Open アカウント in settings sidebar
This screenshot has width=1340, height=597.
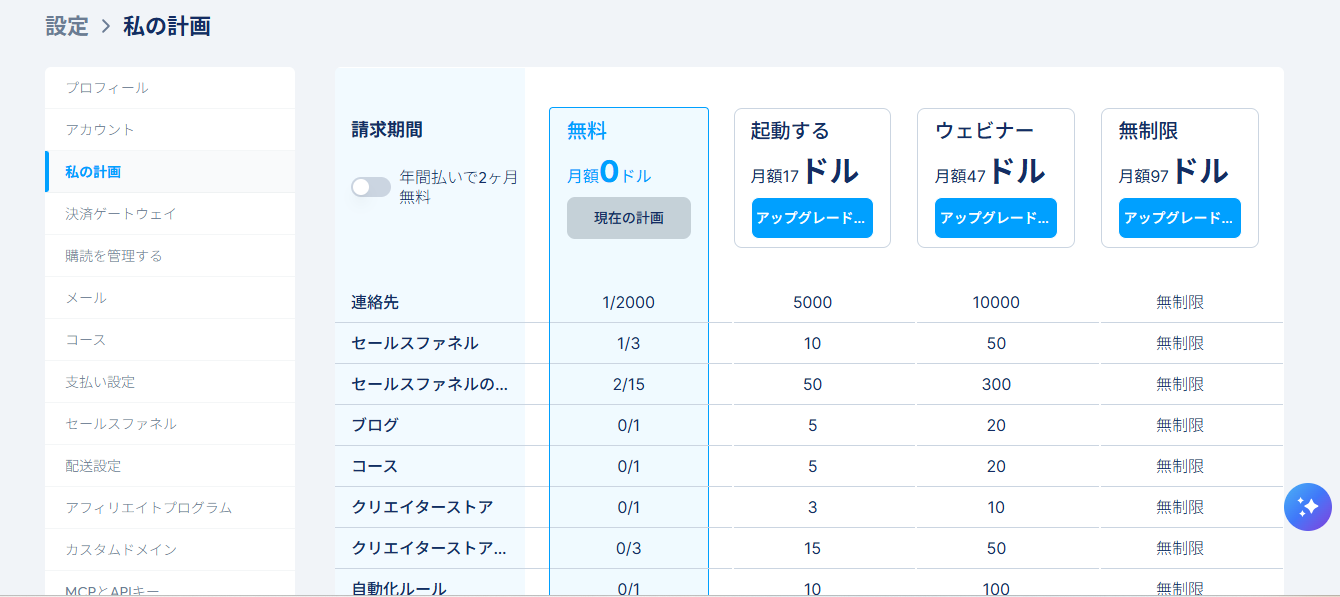(170, 130)
